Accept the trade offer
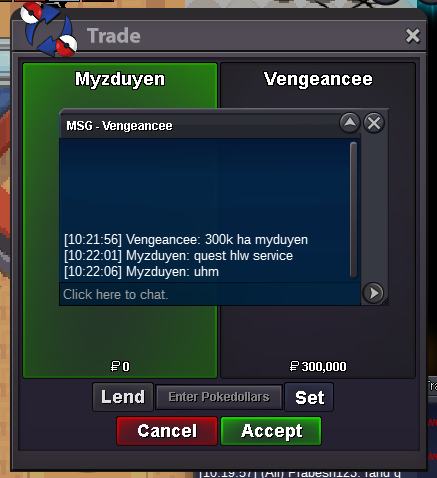The height and width of the screenshot is (478, 437). point(271,431)
